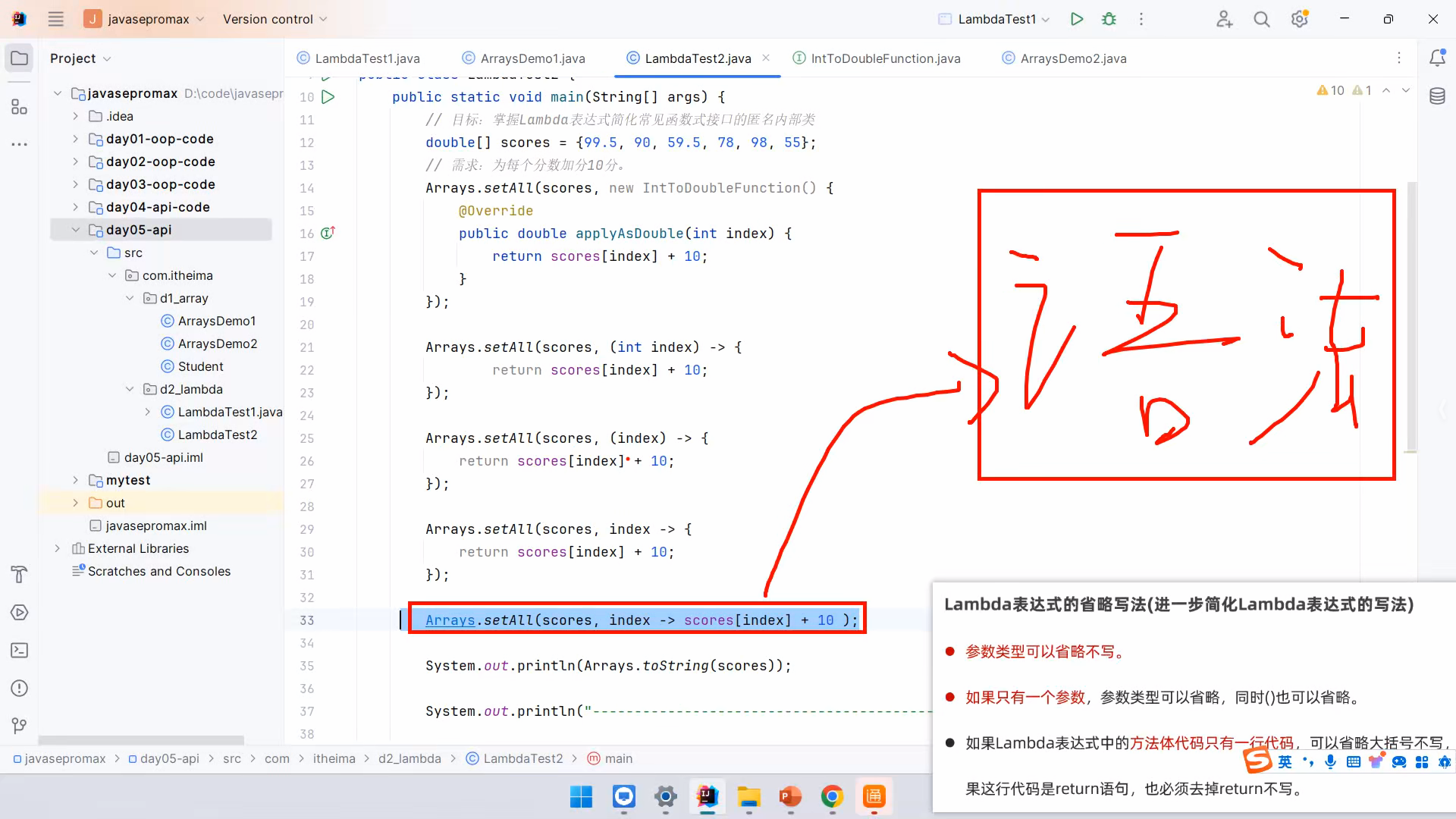Toggle Sogou input language 英 indicator
The image size is (1456, 819).
click(1285, 761)
